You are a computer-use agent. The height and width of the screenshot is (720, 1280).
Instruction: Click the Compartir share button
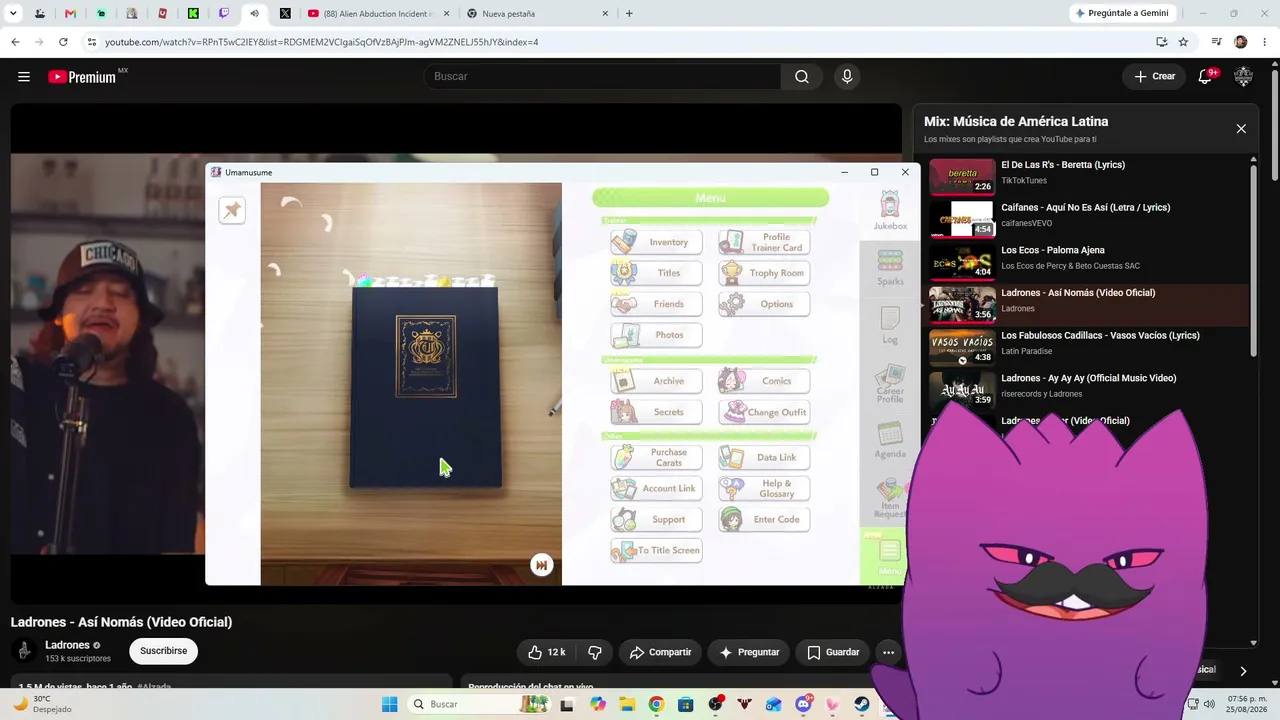click(660, 652)
